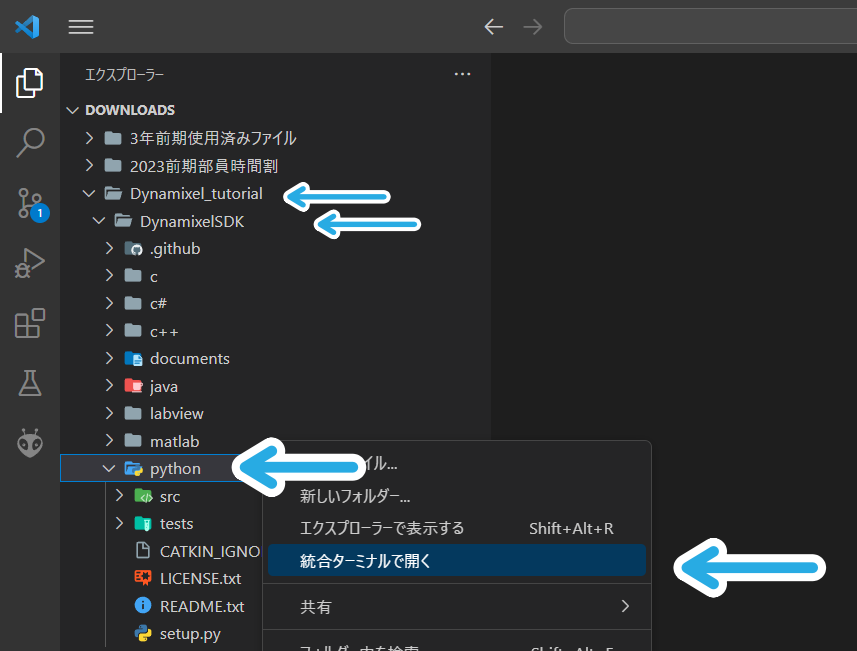The width and height of the screenshot is (857, 651).
Task: Open LICENSE.txt file
Action: [x=200, y=579]
